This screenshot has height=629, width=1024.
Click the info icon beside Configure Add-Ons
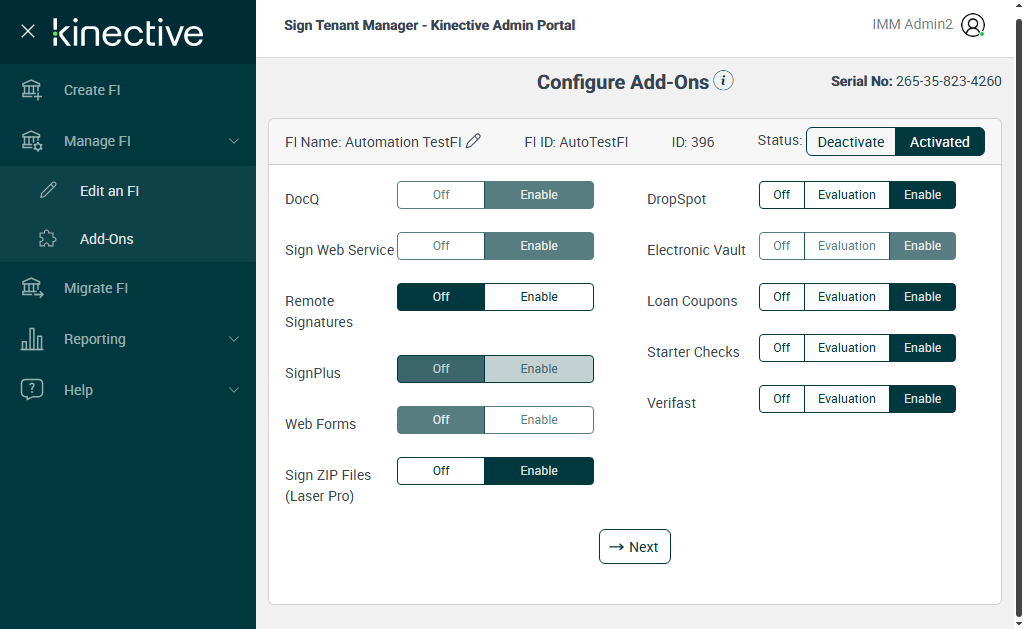pos(723,80)
